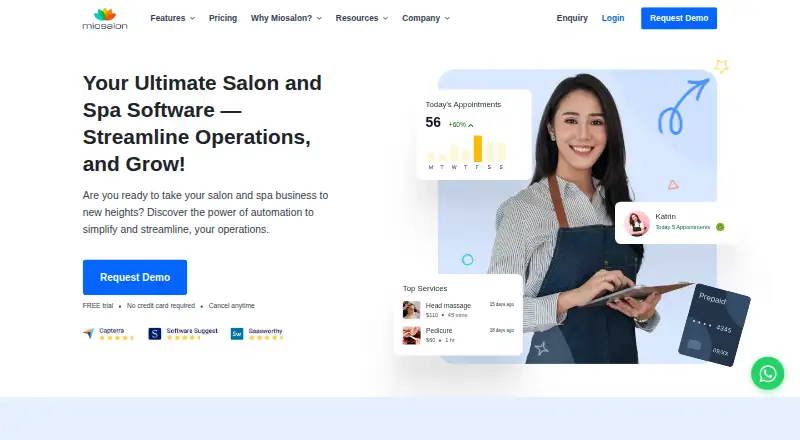This screenshot has width=800, height=440.
Task: Click the Prepaid card graphic
Action: click(x=714, y=325)
